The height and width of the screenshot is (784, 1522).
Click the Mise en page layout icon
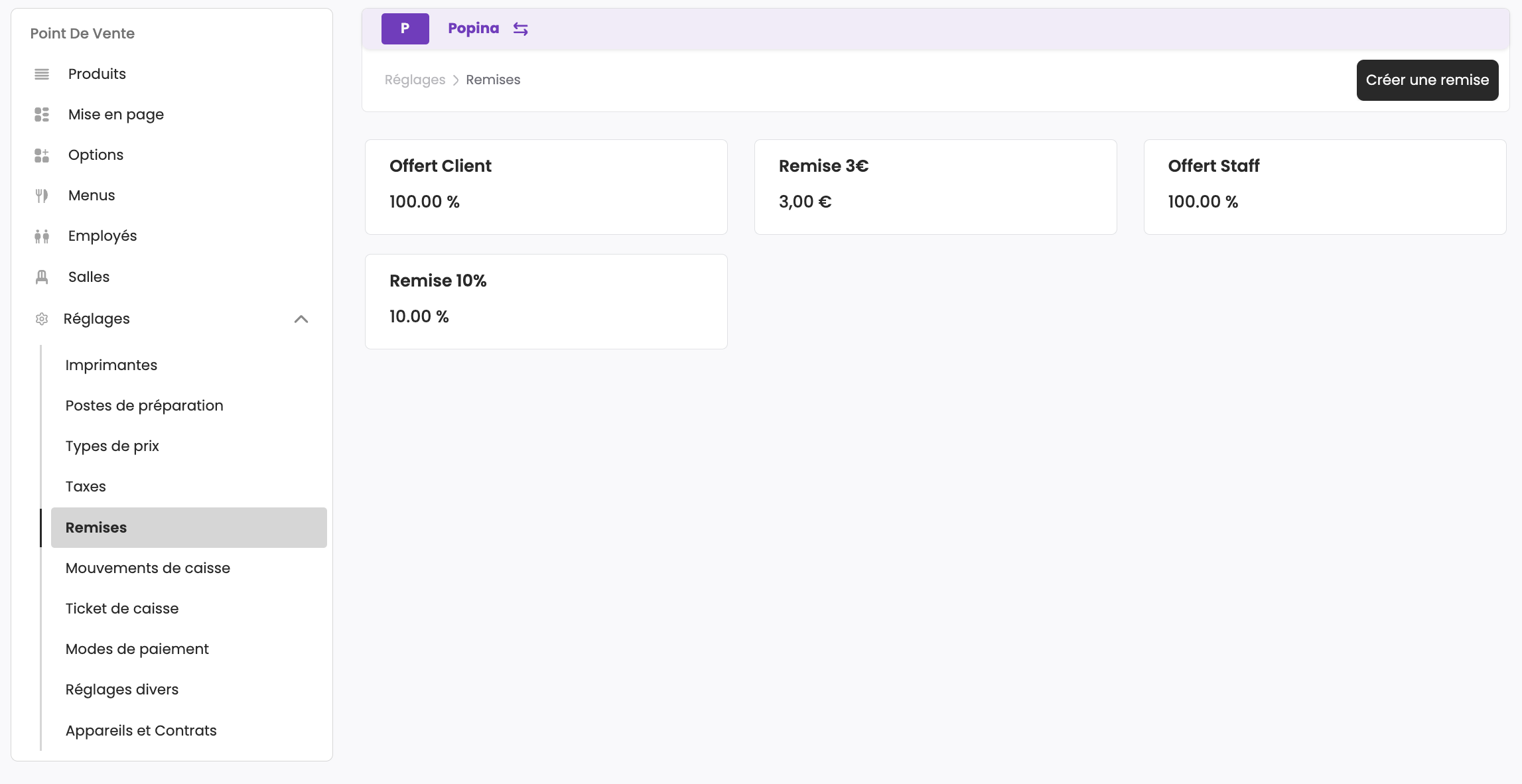pos(42,115)
